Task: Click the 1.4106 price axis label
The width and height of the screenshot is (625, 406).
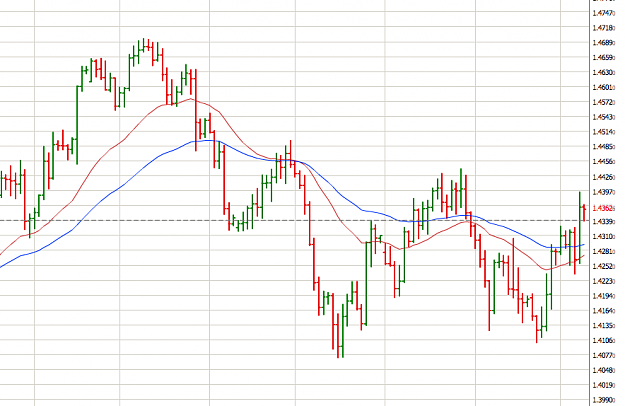Action: [x=603, y=340]
